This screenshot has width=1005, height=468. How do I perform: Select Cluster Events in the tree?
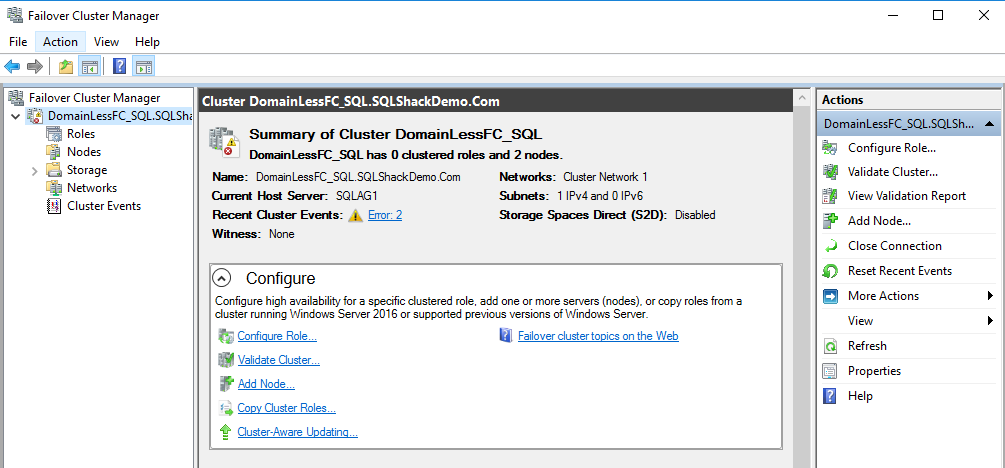tap(104, 206)
